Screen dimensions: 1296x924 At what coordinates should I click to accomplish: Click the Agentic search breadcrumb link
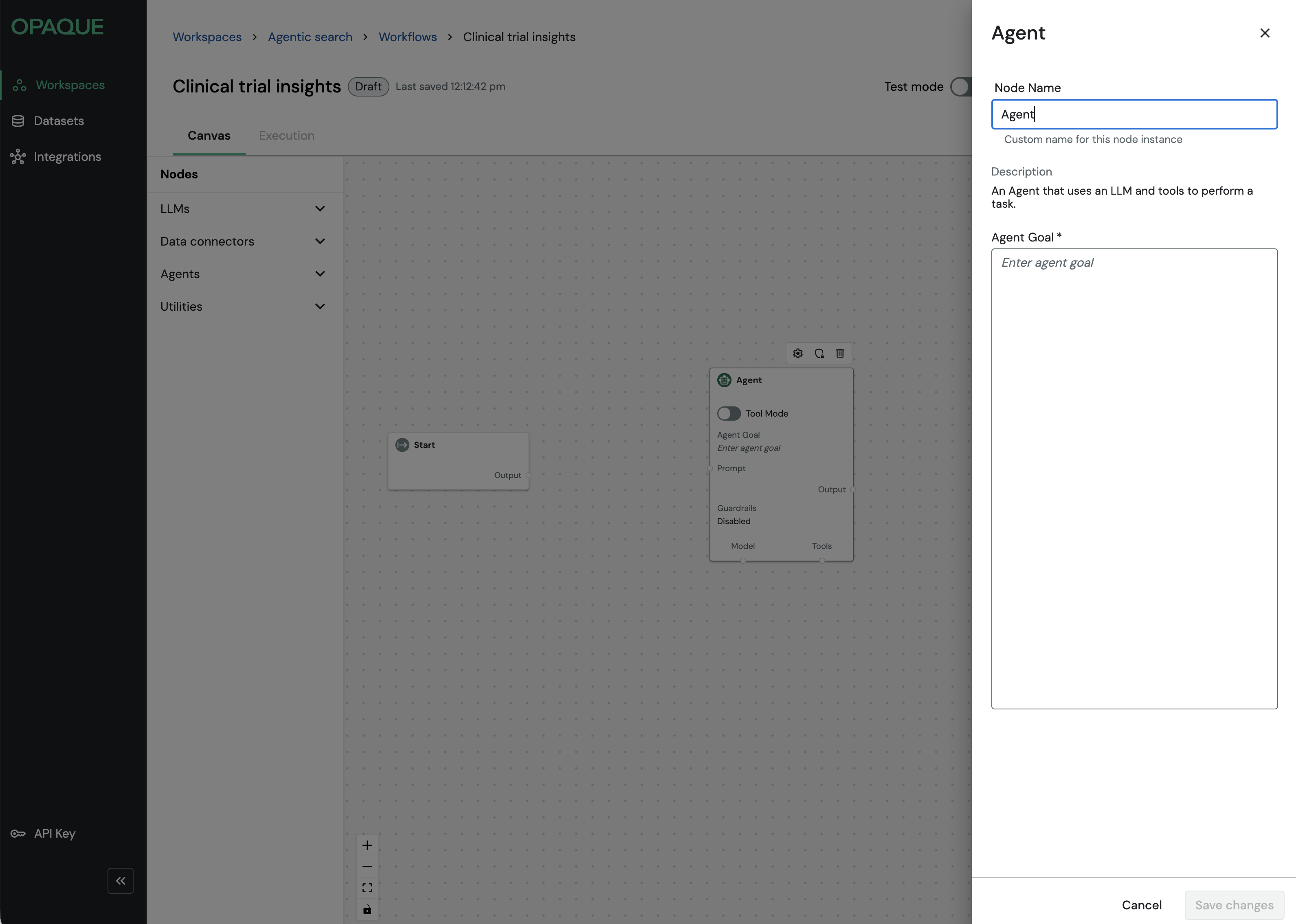click(x=310, y=37)
